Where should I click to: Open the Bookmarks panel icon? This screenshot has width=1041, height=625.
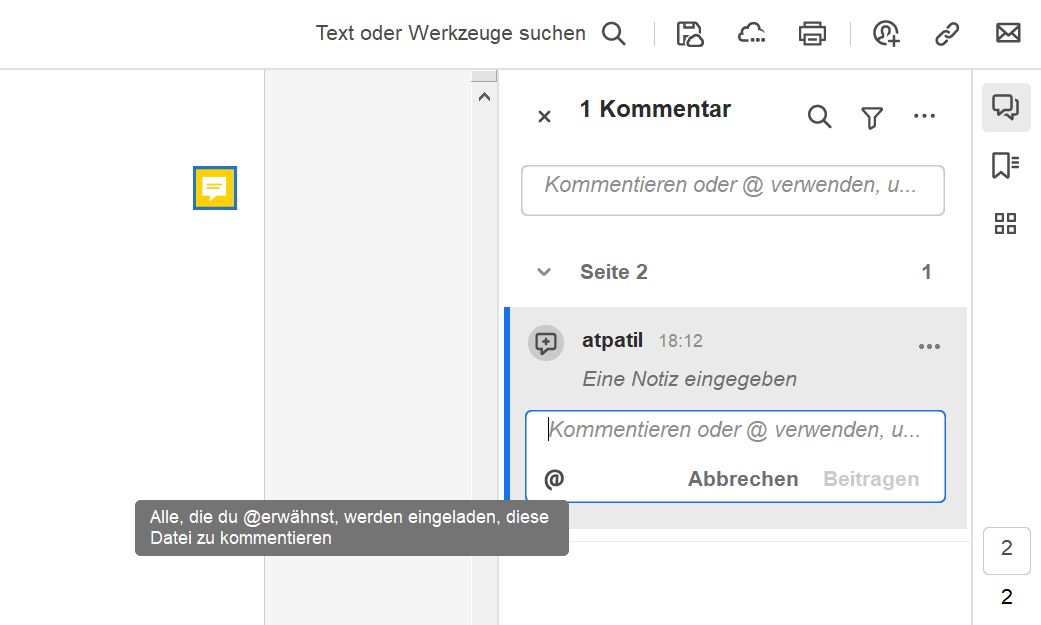point(1005,165)
